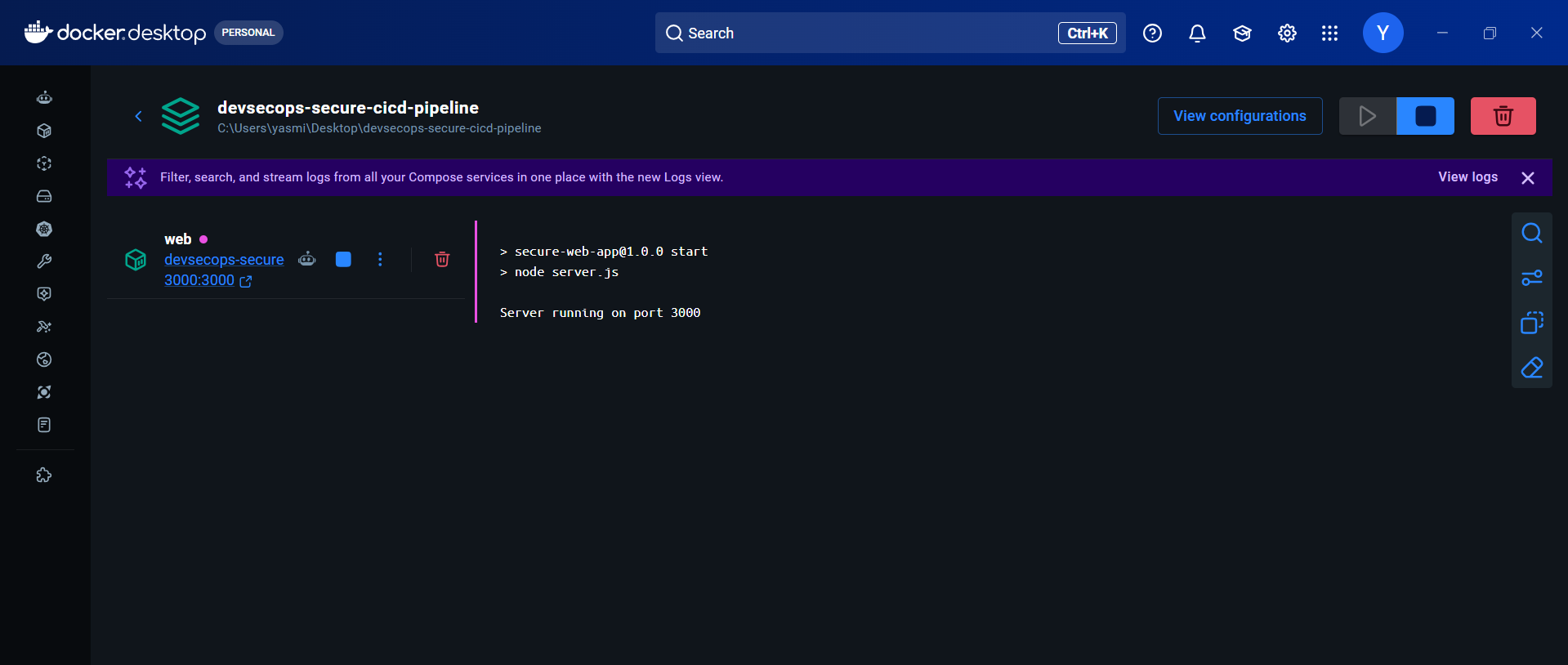Stop the web container with blue square
This screenshot has height=665, width=1568.
click(x=343, y=259)
